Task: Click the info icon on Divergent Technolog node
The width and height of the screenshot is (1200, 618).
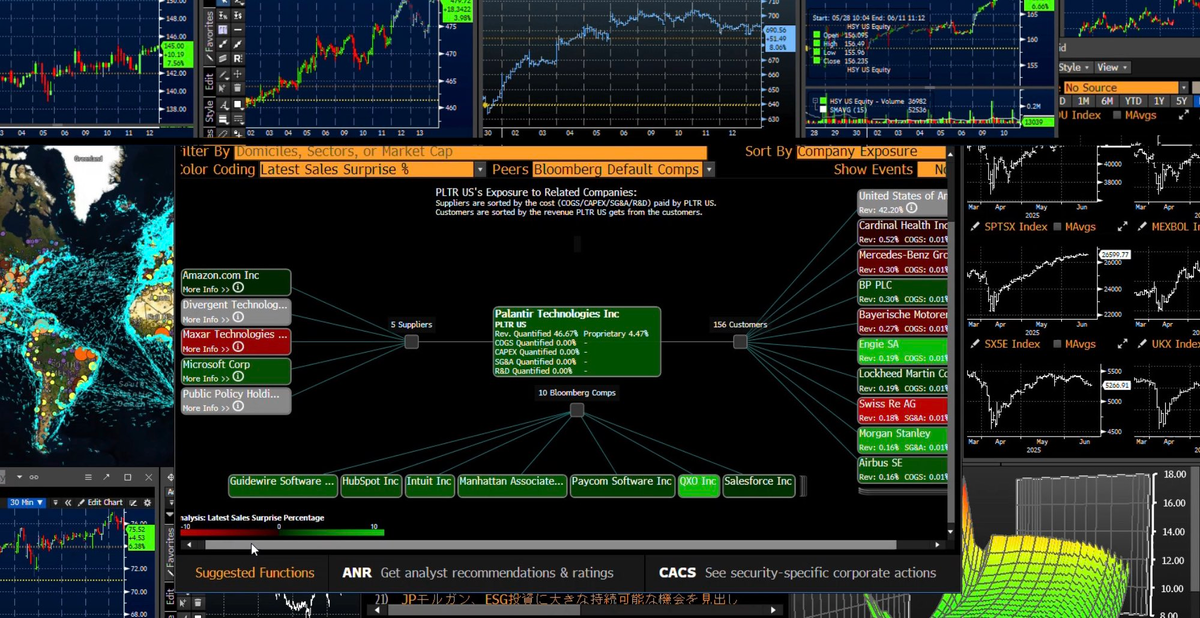Action: [x=238, y=318]
